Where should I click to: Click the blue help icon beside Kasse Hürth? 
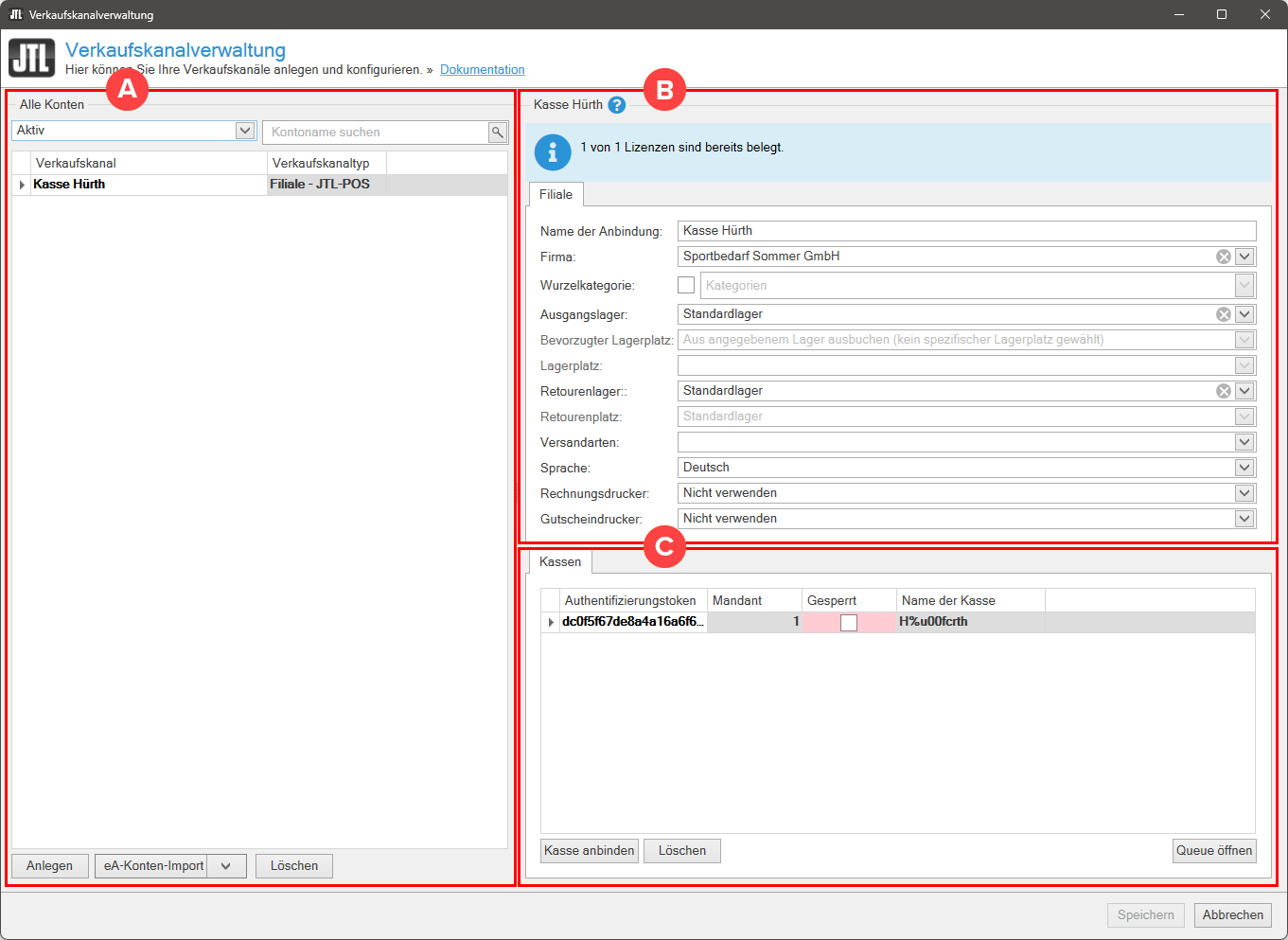click(x=617, y=105)
